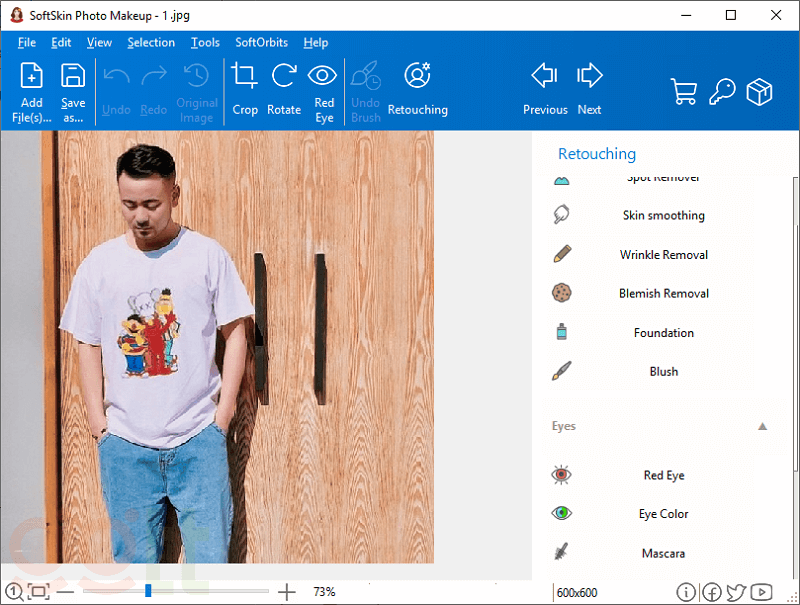Open the Retouching tool in toolbar
The image size is (800, 605).
click(x=417, y=77)
